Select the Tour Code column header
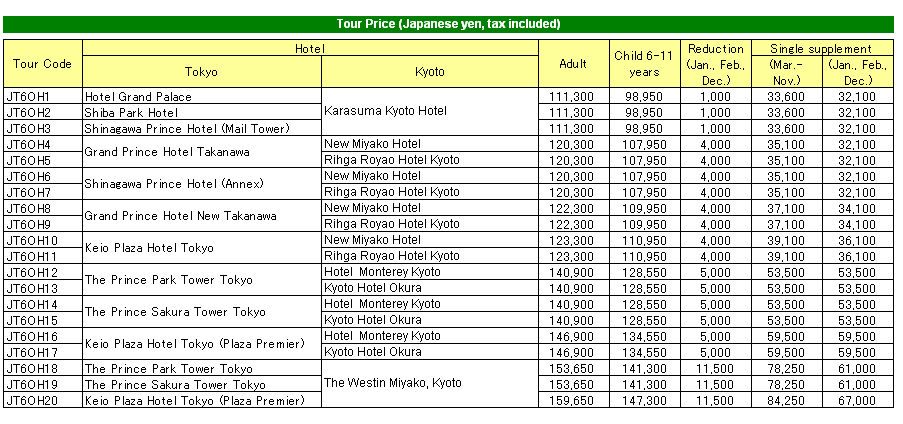The width and height of the screenshot is (903, 424). 43,64
